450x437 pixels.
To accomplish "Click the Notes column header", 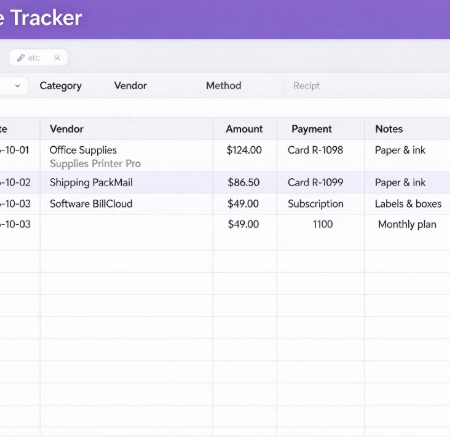I will 389,129.
